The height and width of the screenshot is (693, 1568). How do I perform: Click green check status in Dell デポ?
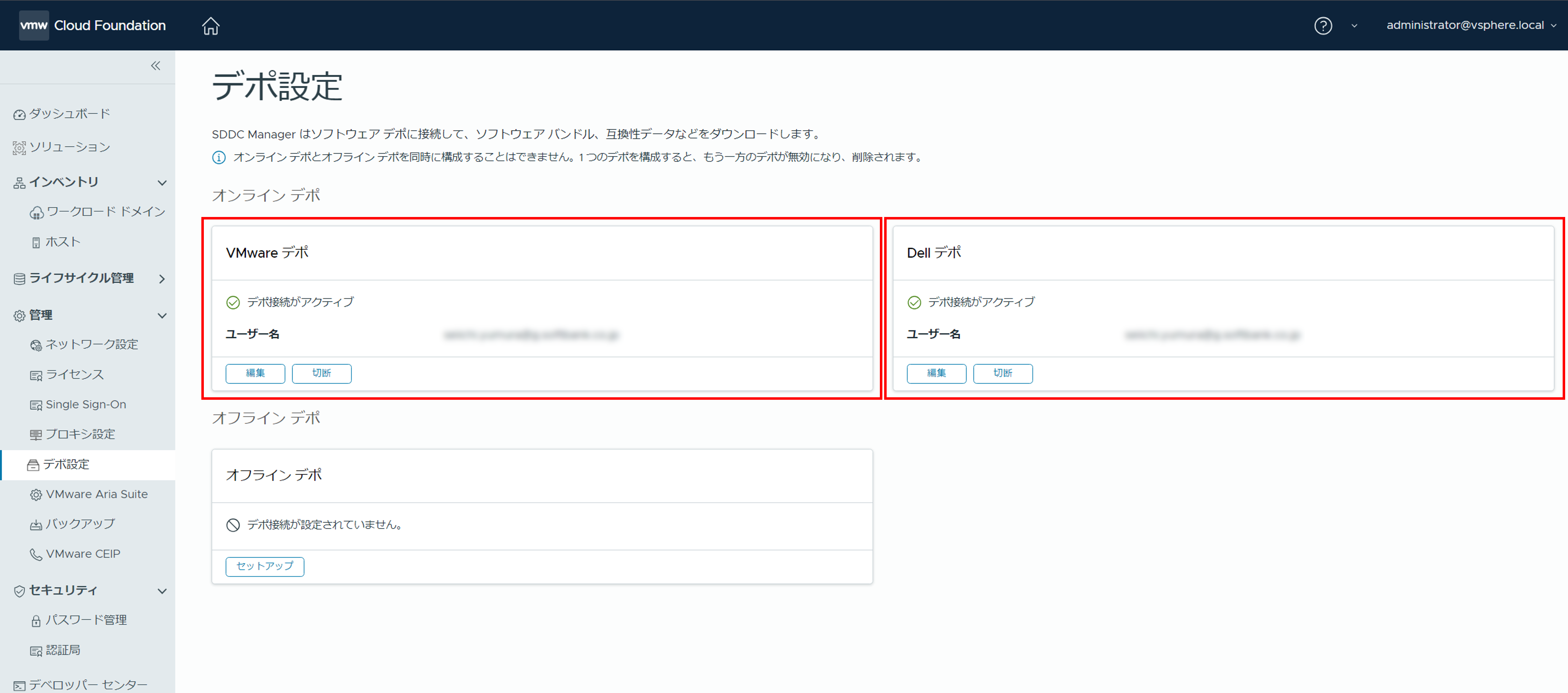point(914,302)
